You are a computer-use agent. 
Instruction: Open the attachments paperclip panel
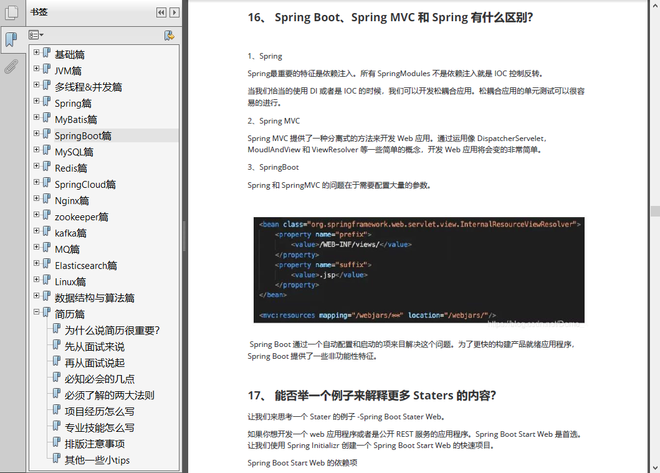[x=11, y=67]
